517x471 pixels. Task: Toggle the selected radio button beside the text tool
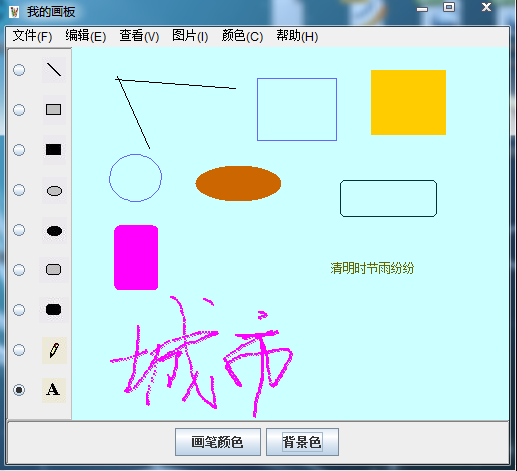19,390
